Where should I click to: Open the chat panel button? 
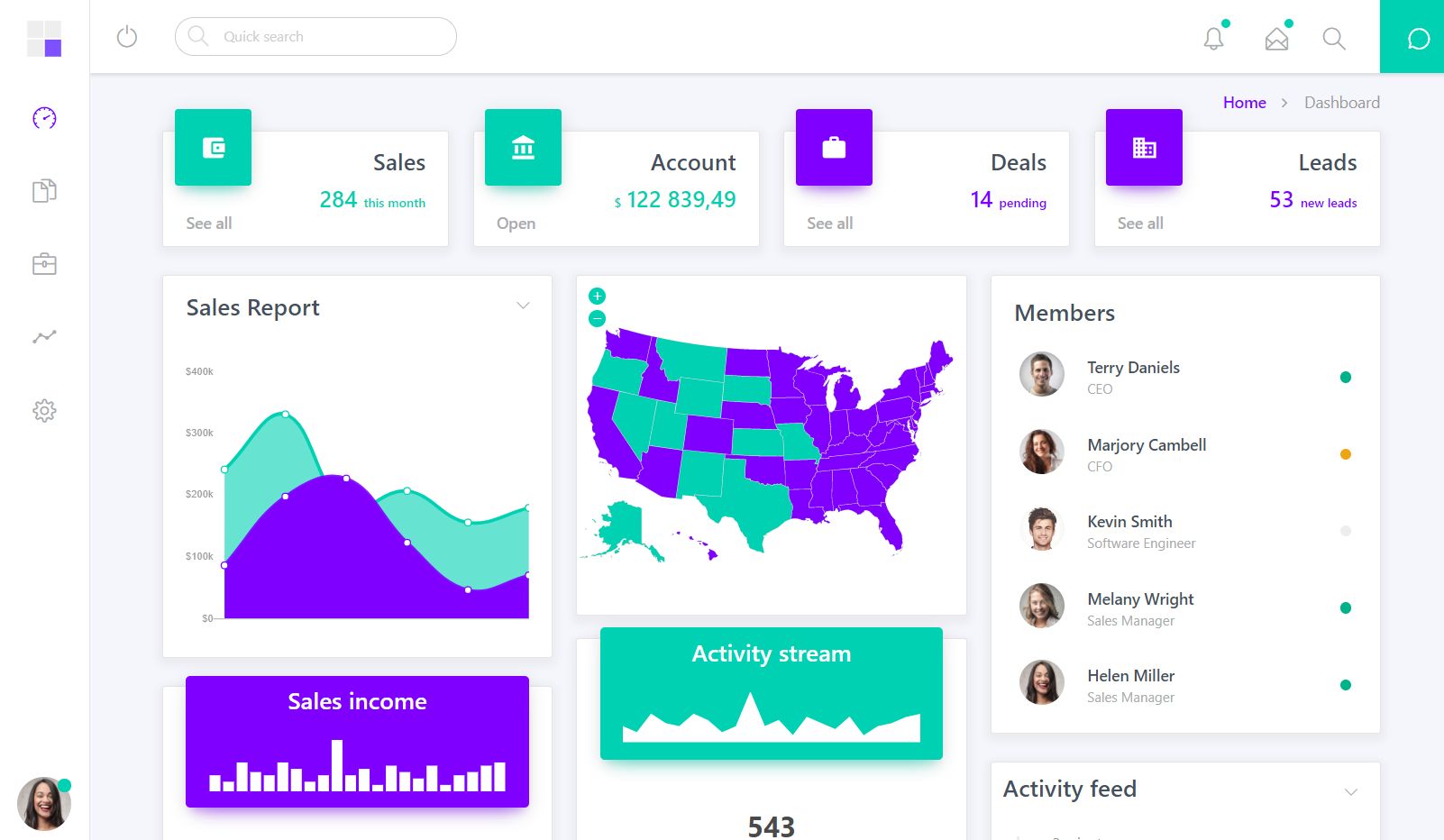pyautogui.click(x=1418, y=39)
